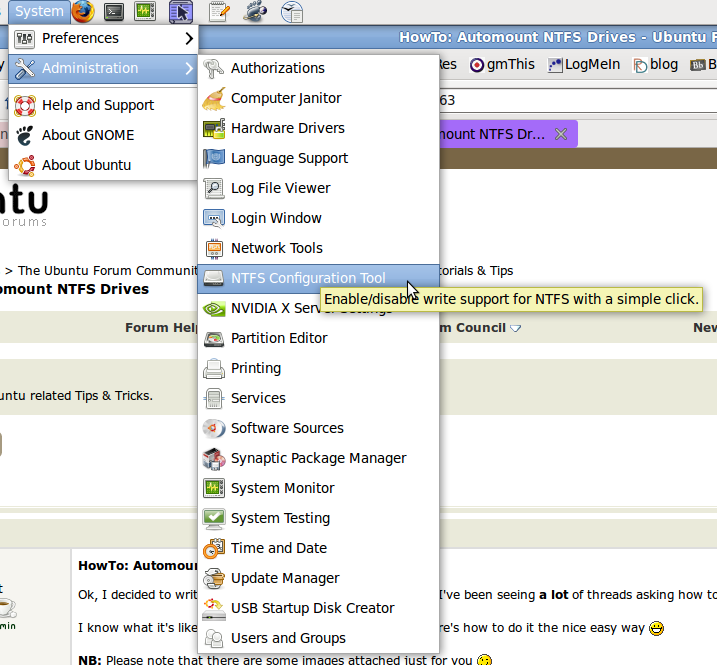The image size is (717, 665).
Task: Click the mouse pointer launcher in the panel
Action: point(181,11)
